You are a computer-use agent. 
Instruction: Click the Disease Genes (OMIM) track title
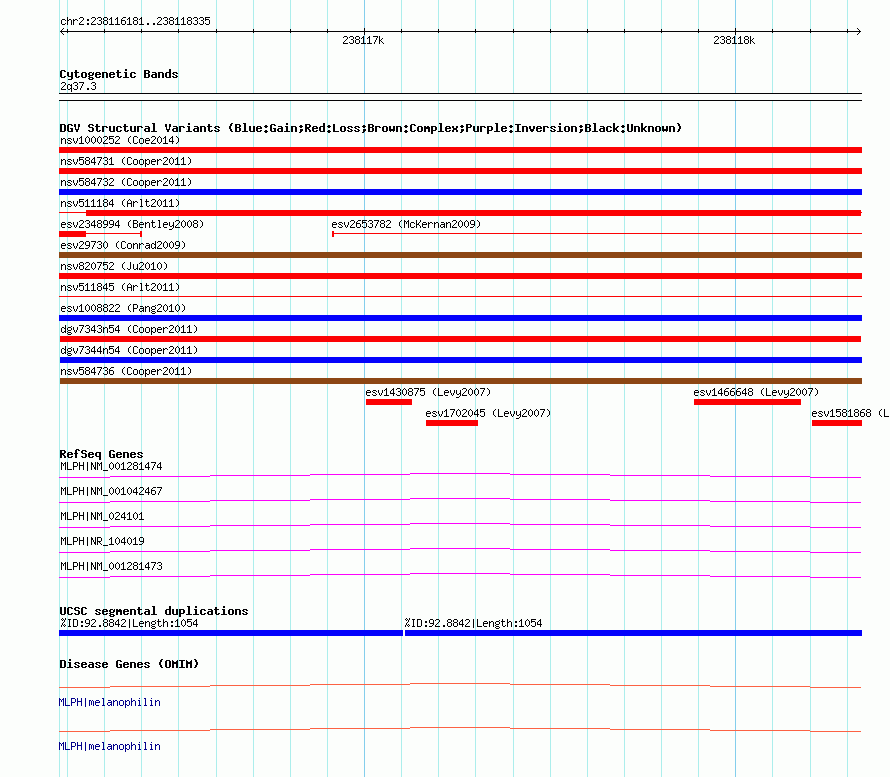pyautogui.click(x=129, y=664)
